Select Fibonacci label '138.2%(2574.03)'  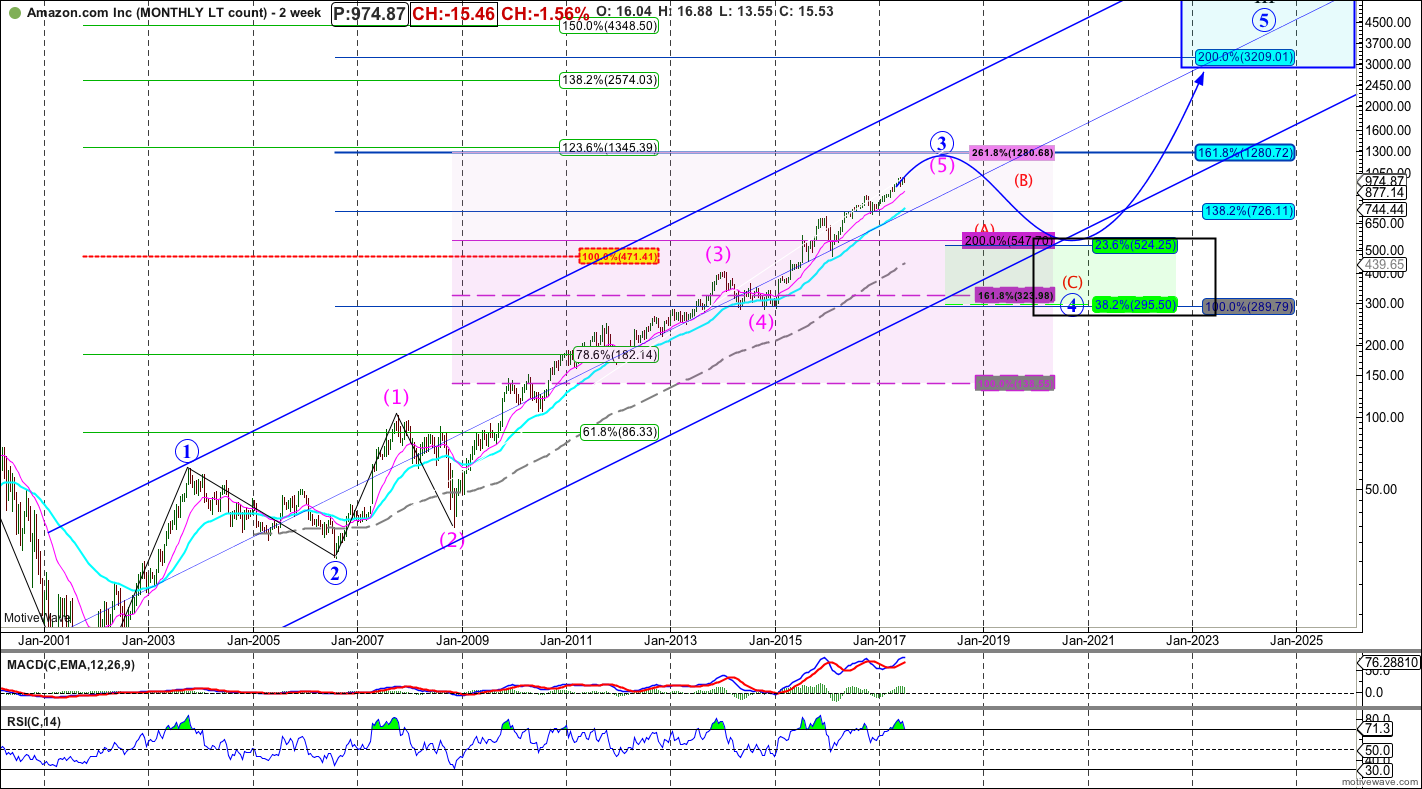(x=609, y=80)
